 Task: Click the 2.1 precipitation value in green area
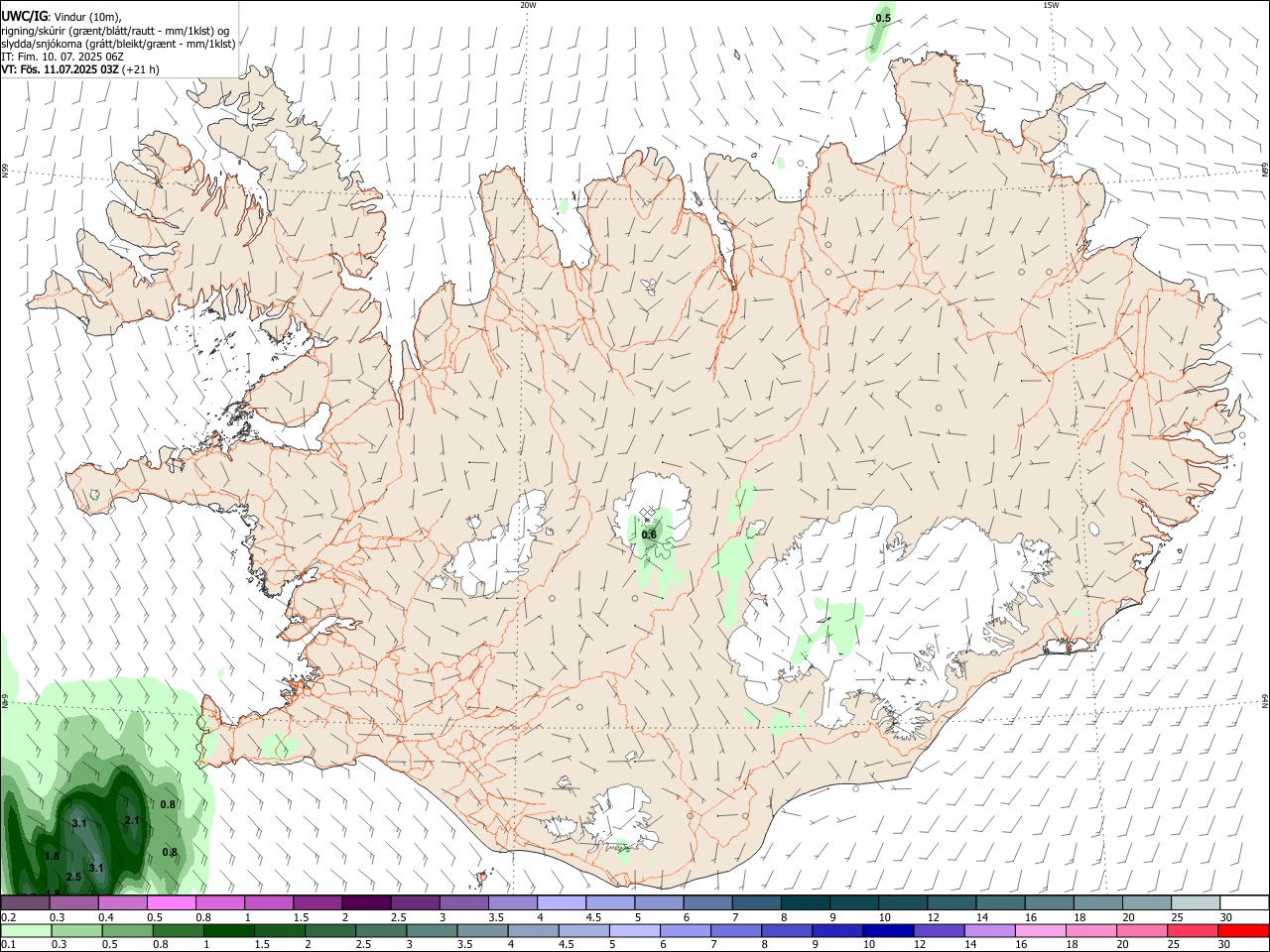coord(132,820)
